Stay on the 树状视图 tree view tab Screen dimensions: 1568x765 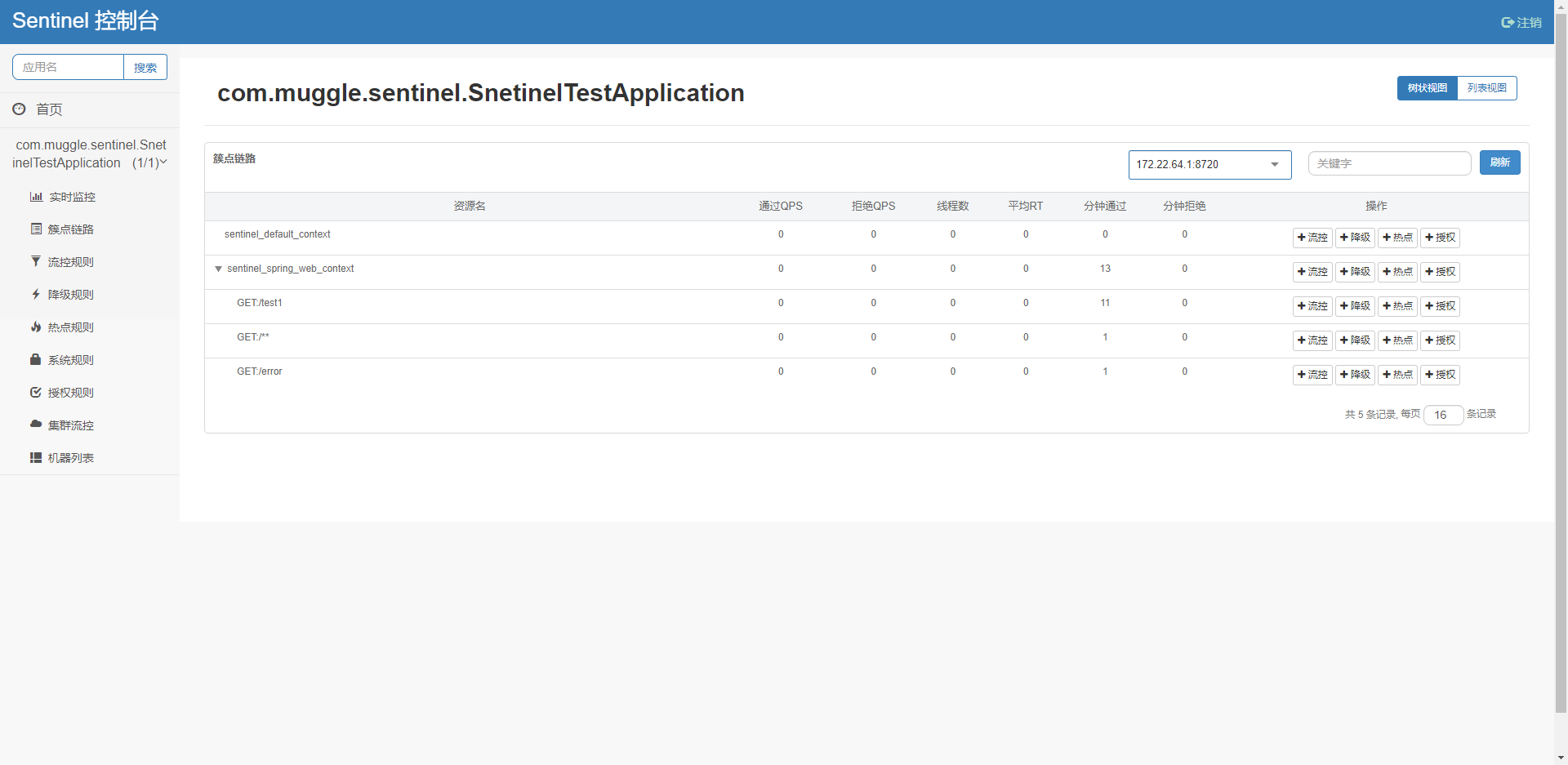(x=1427, y=87)
